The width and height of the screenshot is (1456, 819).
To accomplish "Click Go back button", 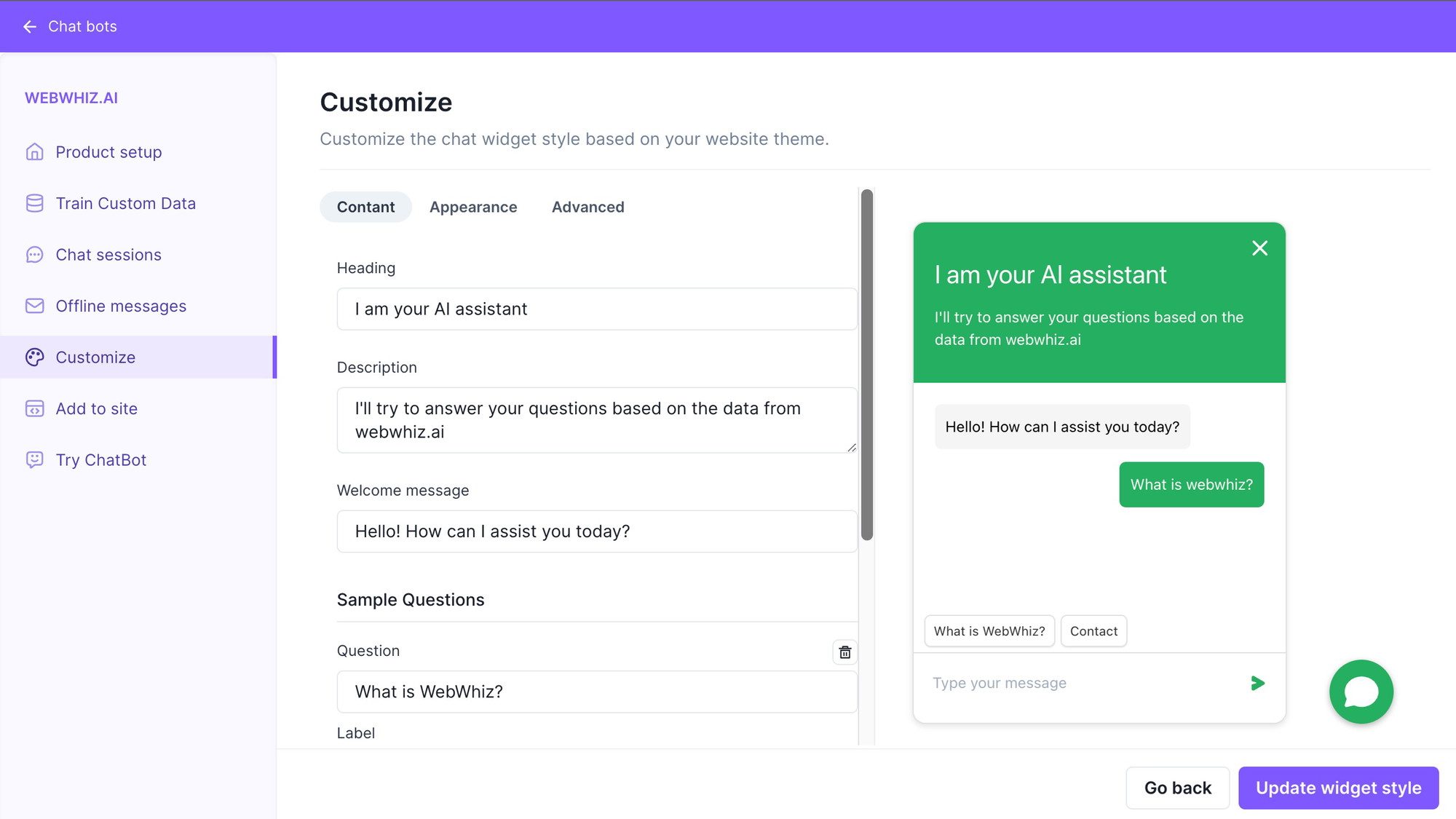I will click(1177, 788).
